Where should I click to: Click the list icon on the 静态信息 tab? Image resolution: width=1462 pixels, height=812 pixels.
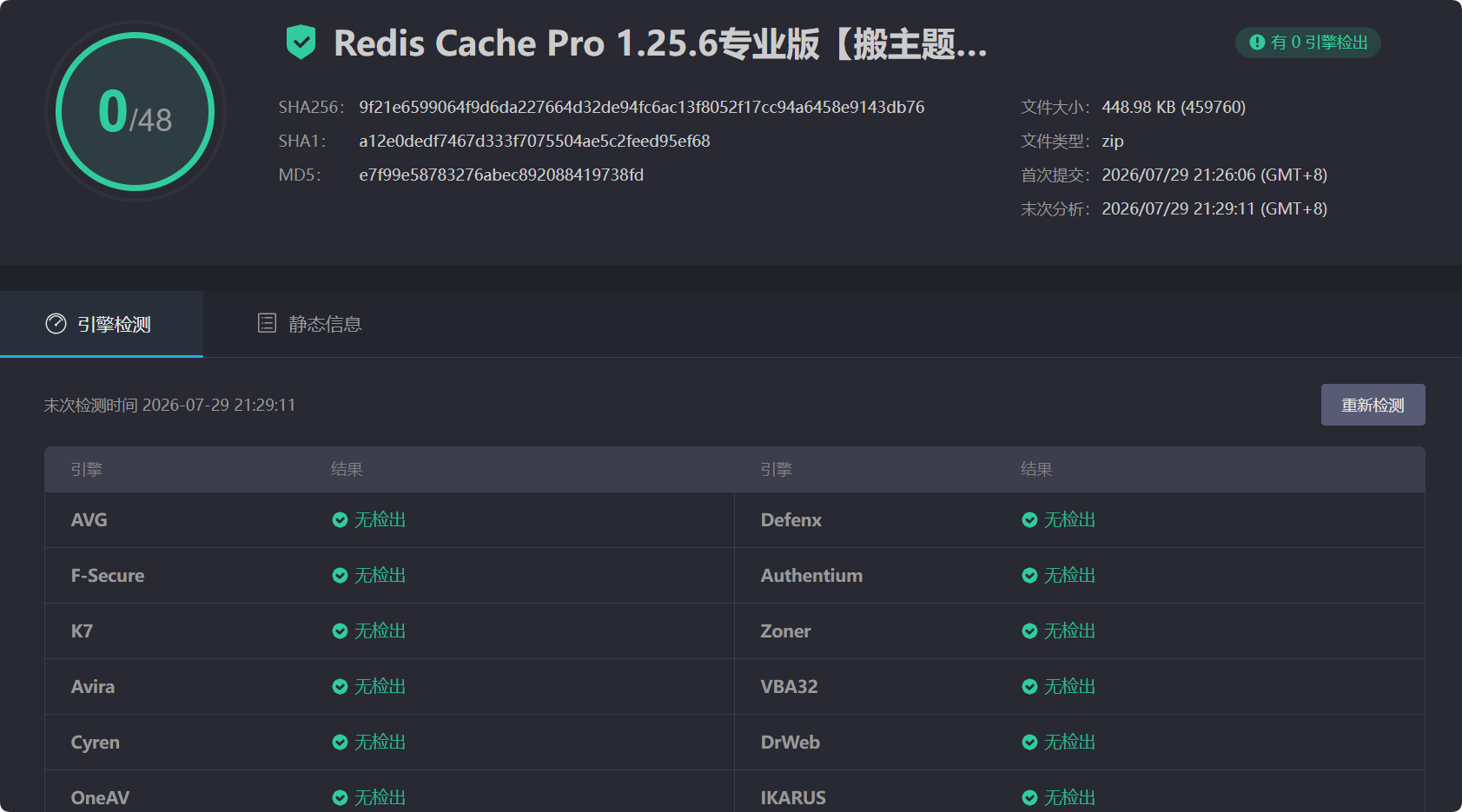(267, 323)
